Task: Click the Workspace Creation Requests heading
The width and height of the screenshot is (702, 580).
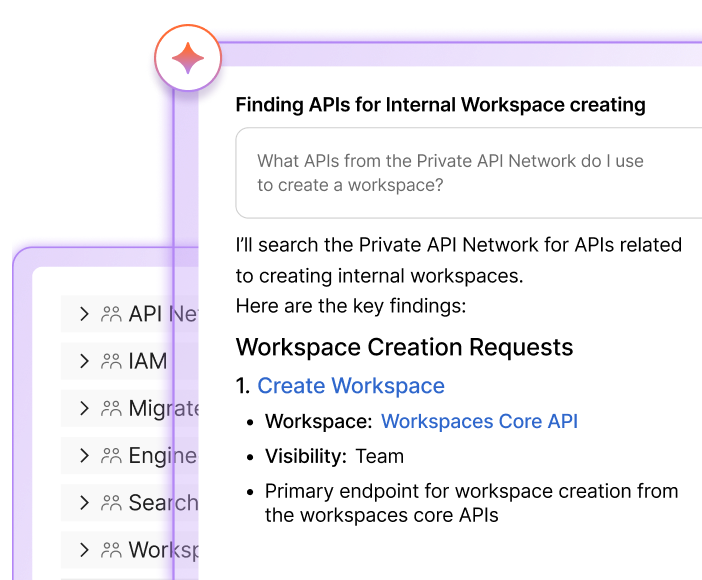Action: [404, 347]
